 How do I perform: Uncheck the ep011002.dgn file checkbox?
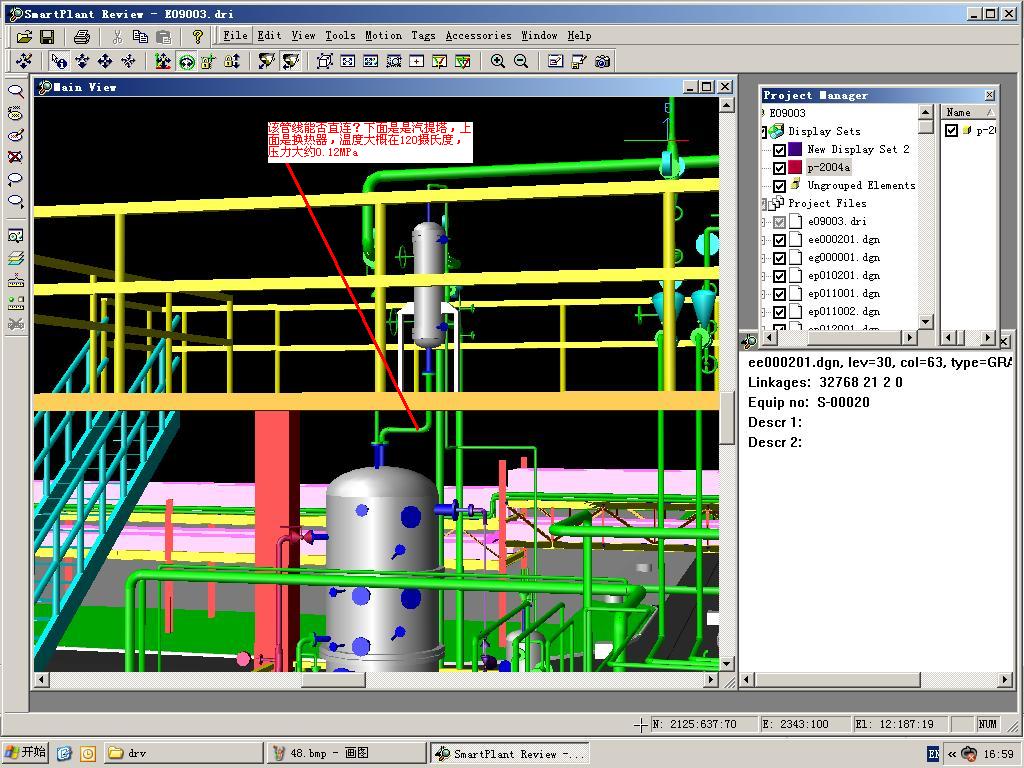point(779,312)
